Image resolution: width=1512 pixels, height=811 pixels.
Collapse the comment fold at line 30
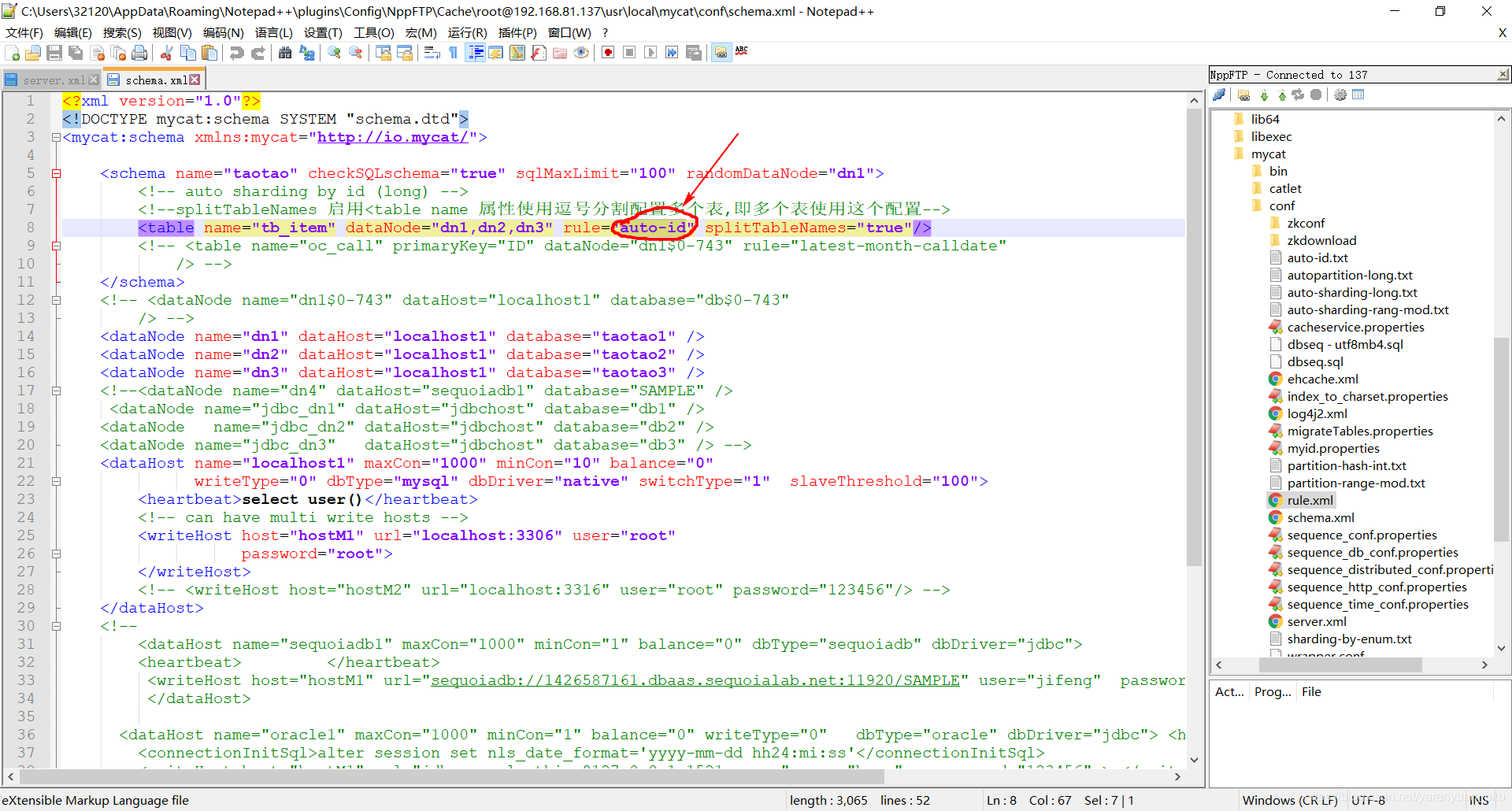pos(56,626)
